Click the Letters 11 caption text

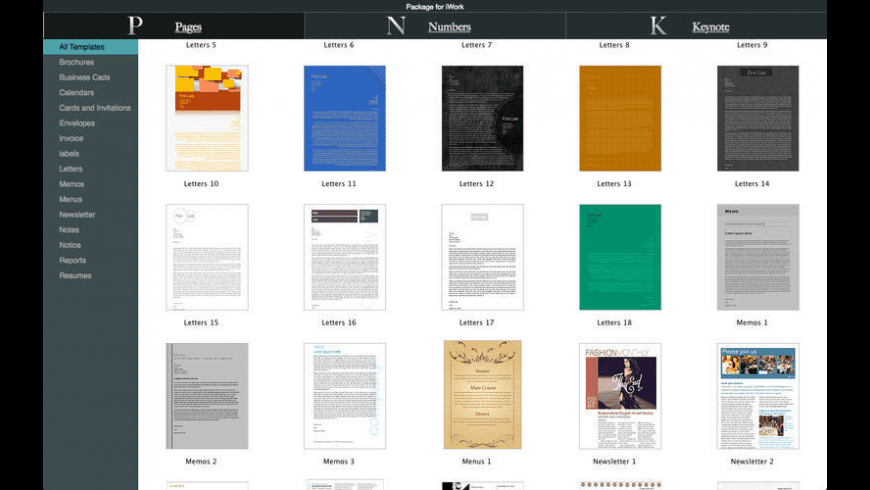click(x=338, y=184)
